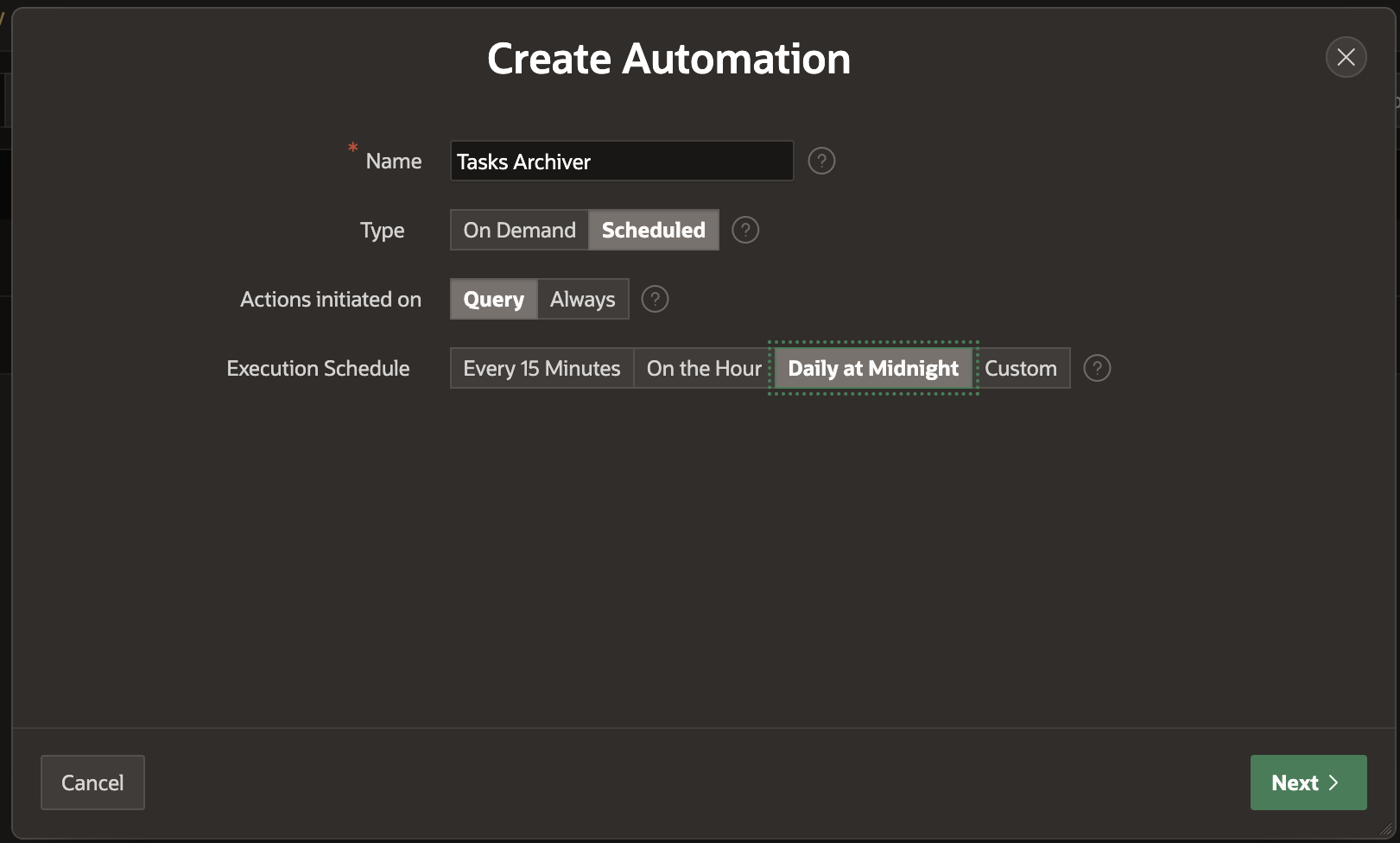Click the Cancel button
The image size is (1400, 843).
coord(92,783)
